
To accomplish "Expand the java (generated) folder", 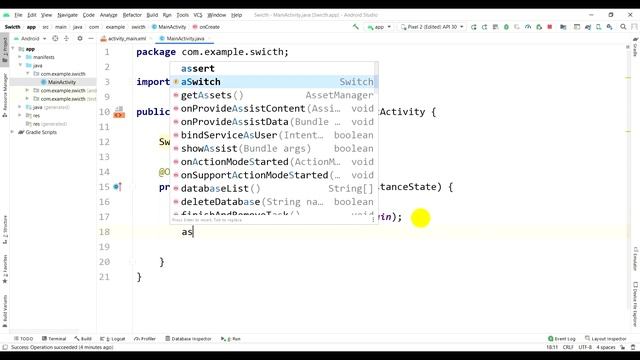I will pos(20,107).
